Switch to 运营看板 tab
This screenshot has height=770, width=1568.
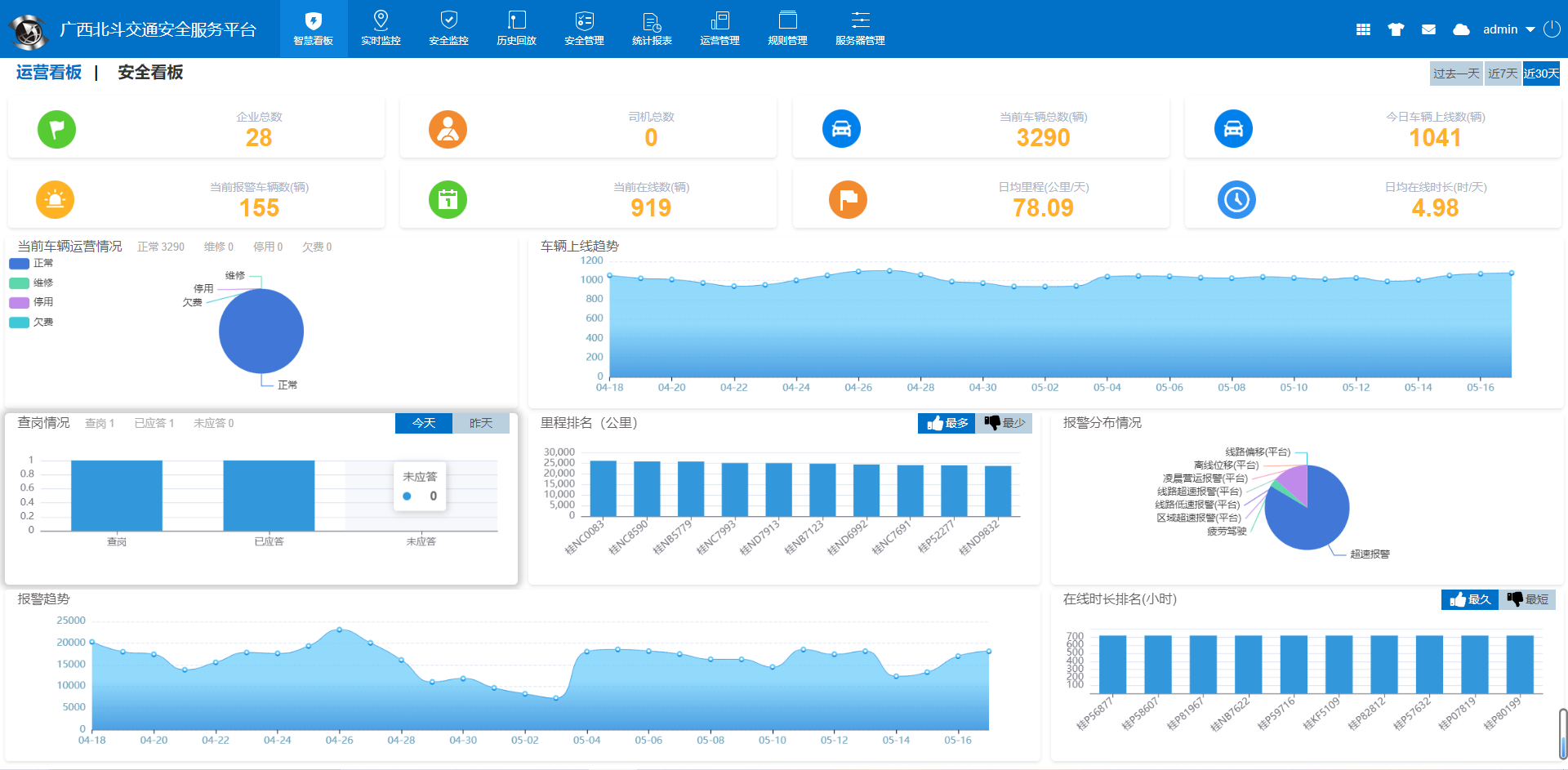pyautogui.click(x=49, y=73)
